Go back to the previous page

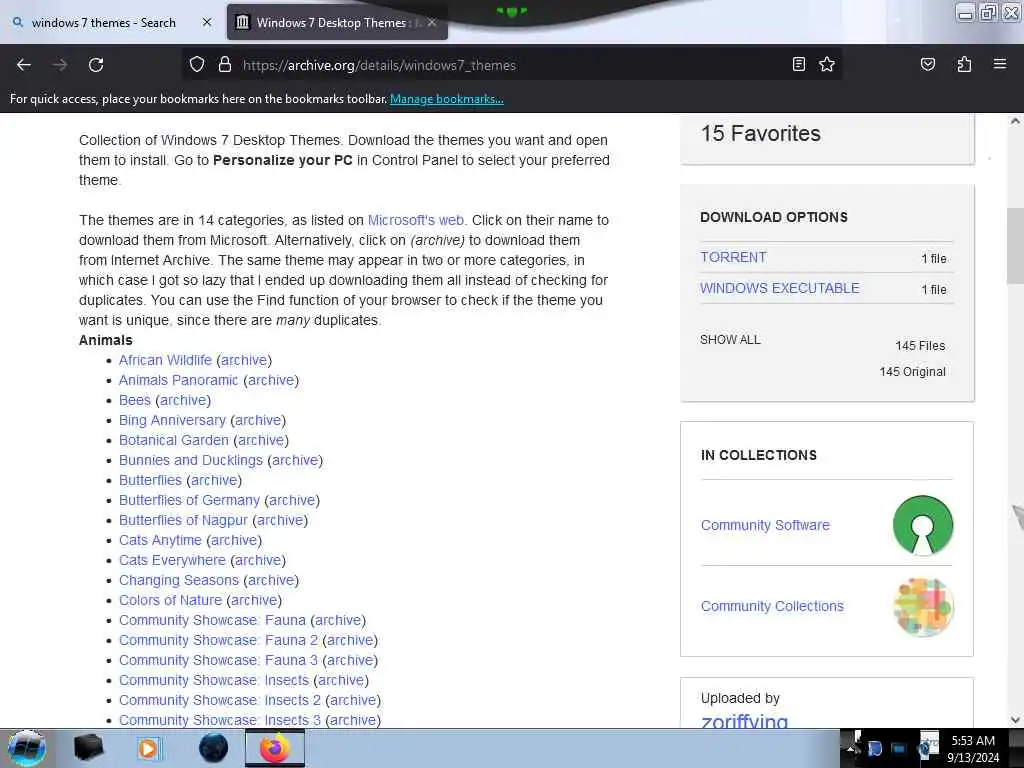click(24, 65)
